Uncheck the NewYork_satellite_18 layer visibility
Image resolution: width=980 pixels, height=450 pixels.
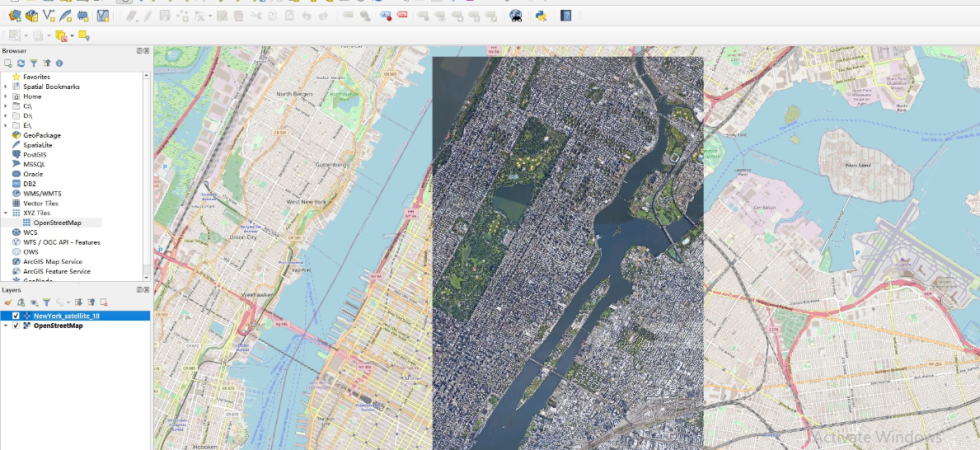tap(16, 316)
